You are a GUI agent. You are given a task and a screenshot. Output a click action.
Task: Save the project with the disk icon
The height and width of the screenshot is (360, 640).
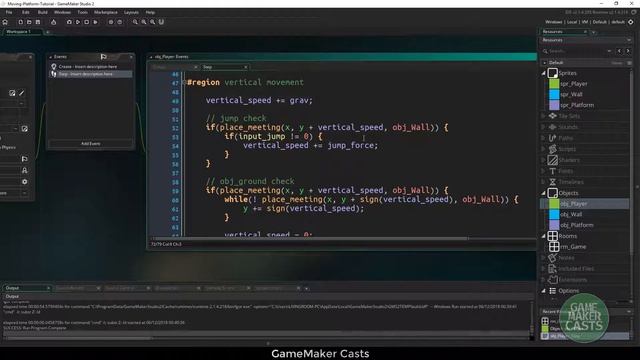pos(38,22)
